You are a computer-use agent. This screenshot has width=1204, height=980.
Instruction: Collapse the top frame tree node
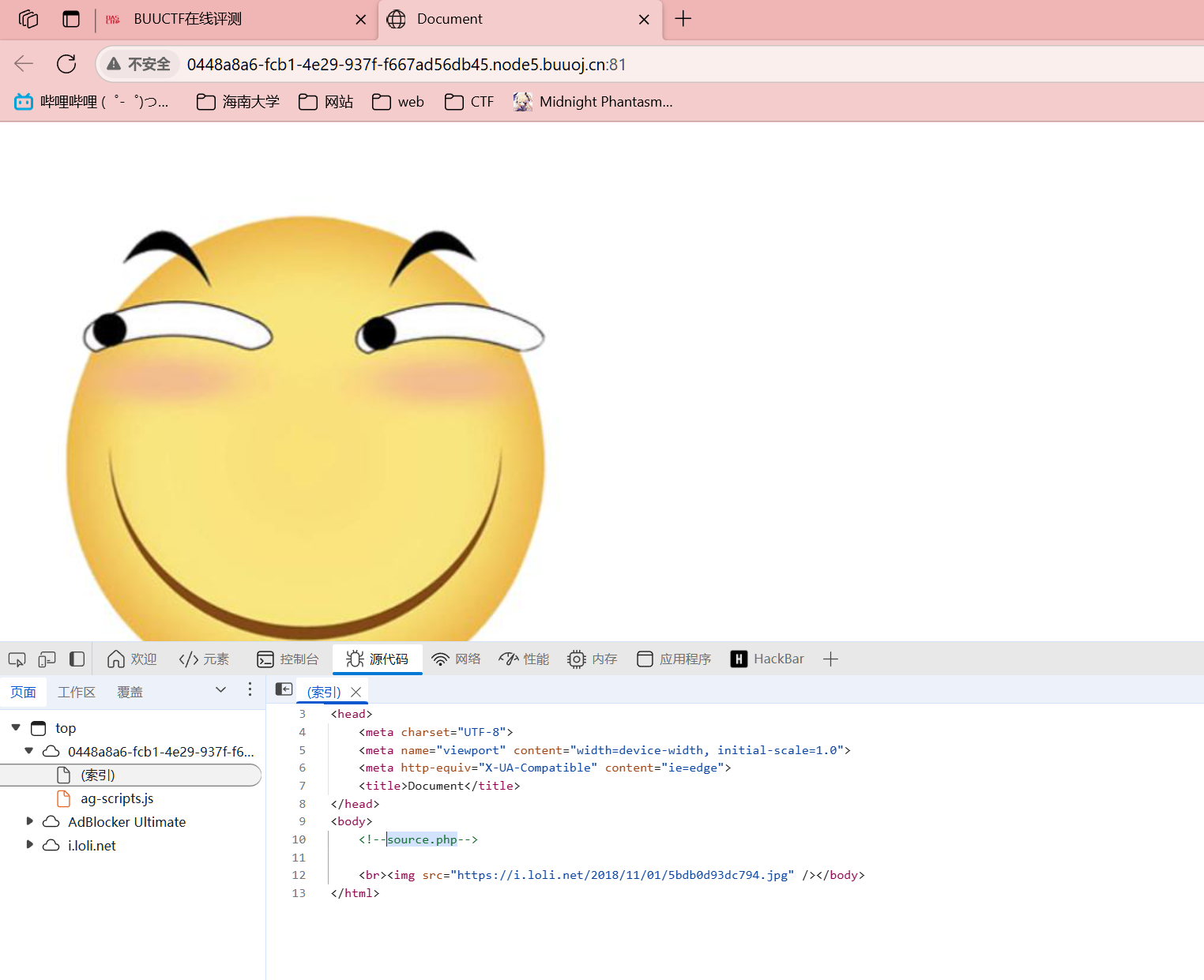click(x=16, y=727)
